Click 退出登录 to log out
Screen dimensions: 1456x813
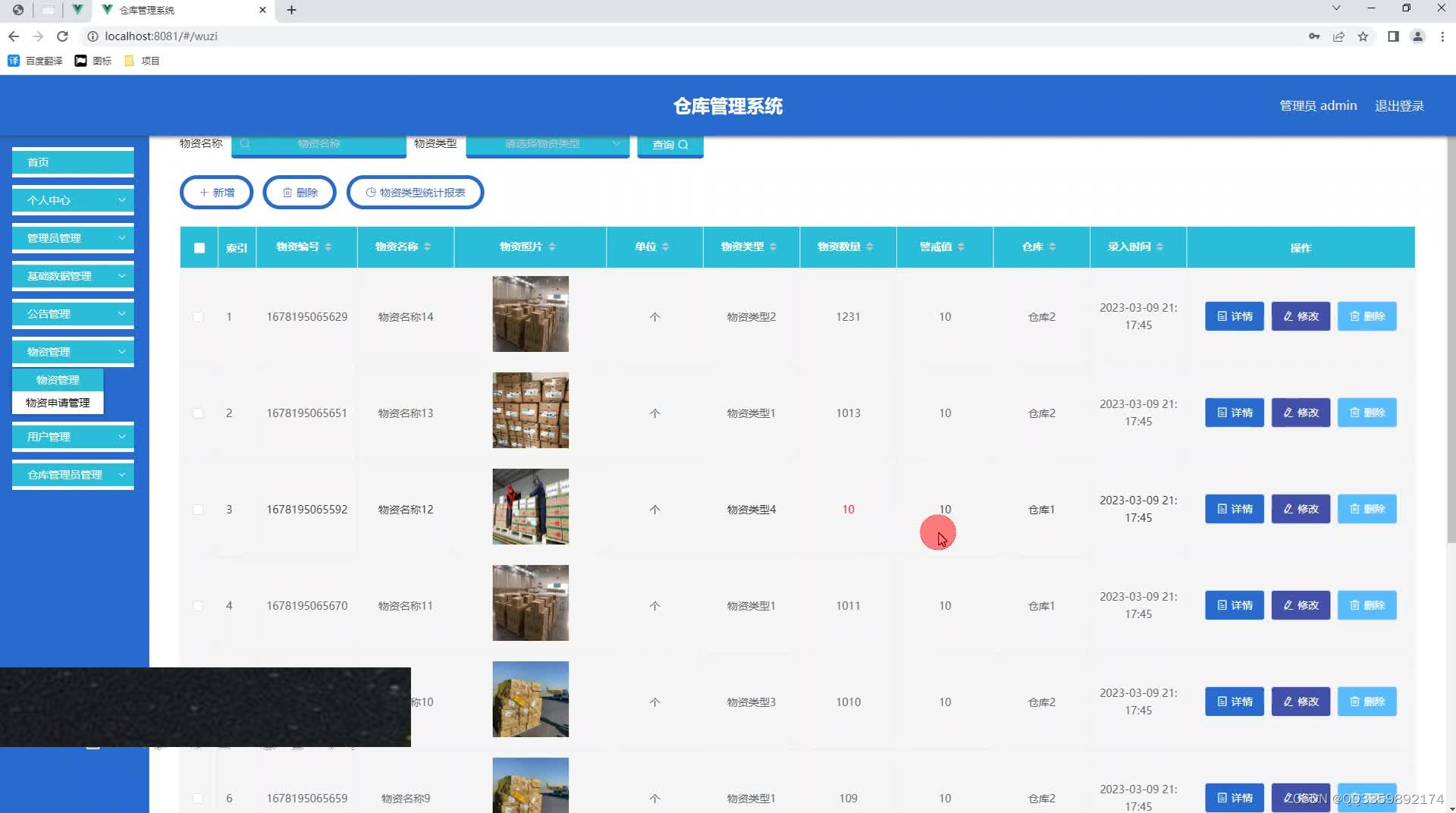click(1399, 105)
